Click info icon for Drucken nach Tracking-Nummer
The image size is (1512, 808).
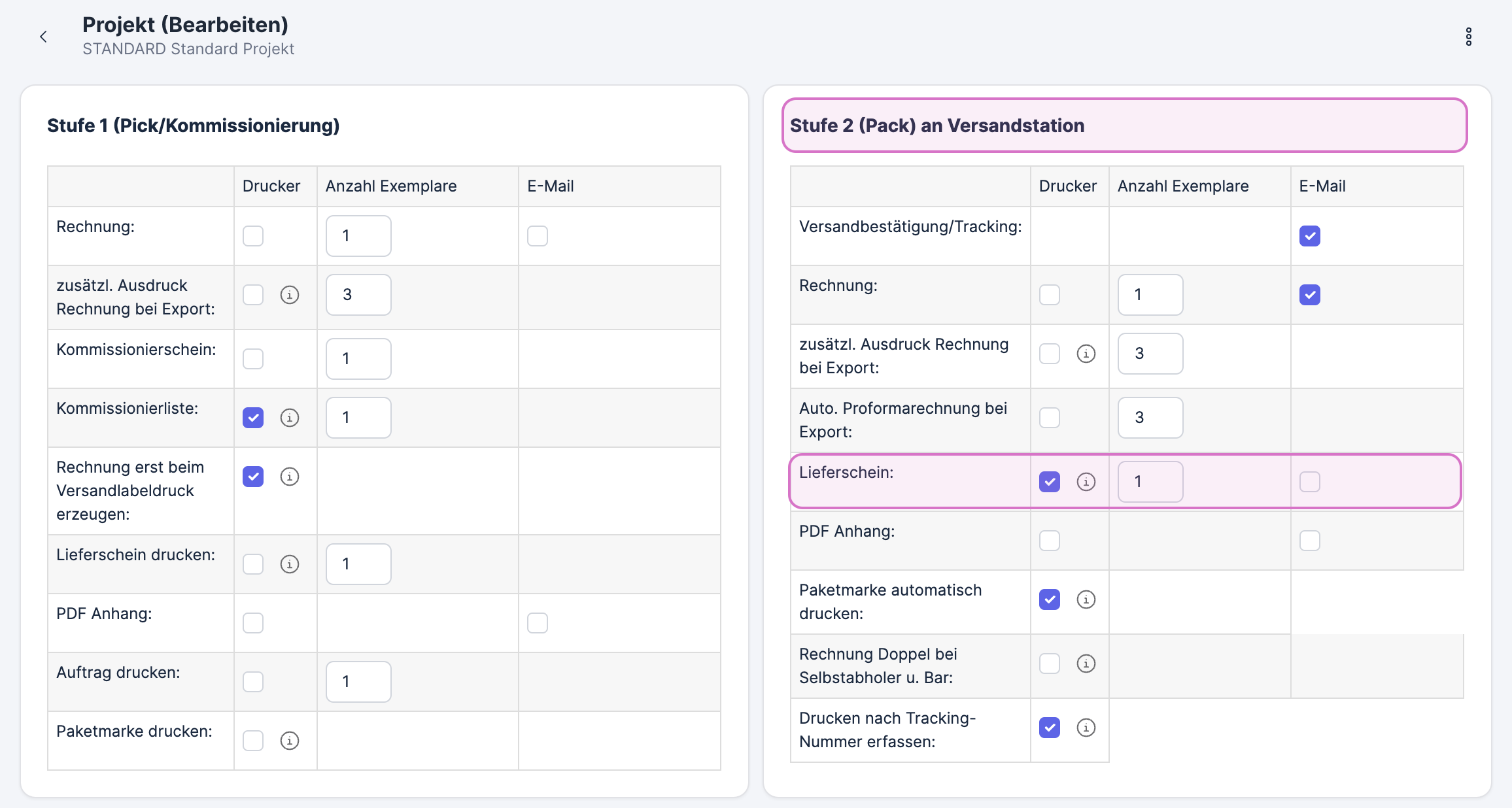tap(1086, 728)
